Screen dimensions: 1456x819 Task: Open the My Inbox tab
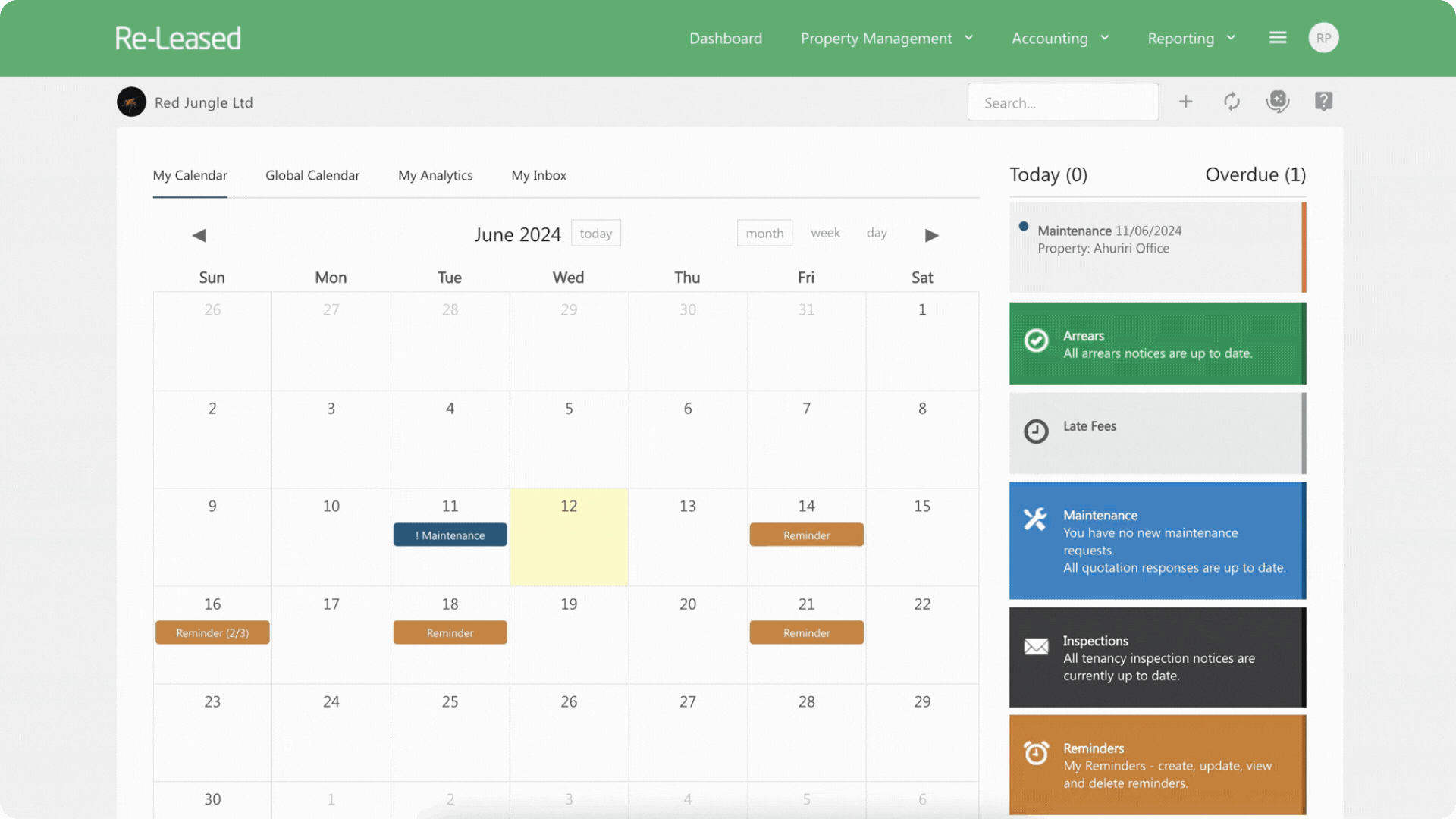(538, 175)
